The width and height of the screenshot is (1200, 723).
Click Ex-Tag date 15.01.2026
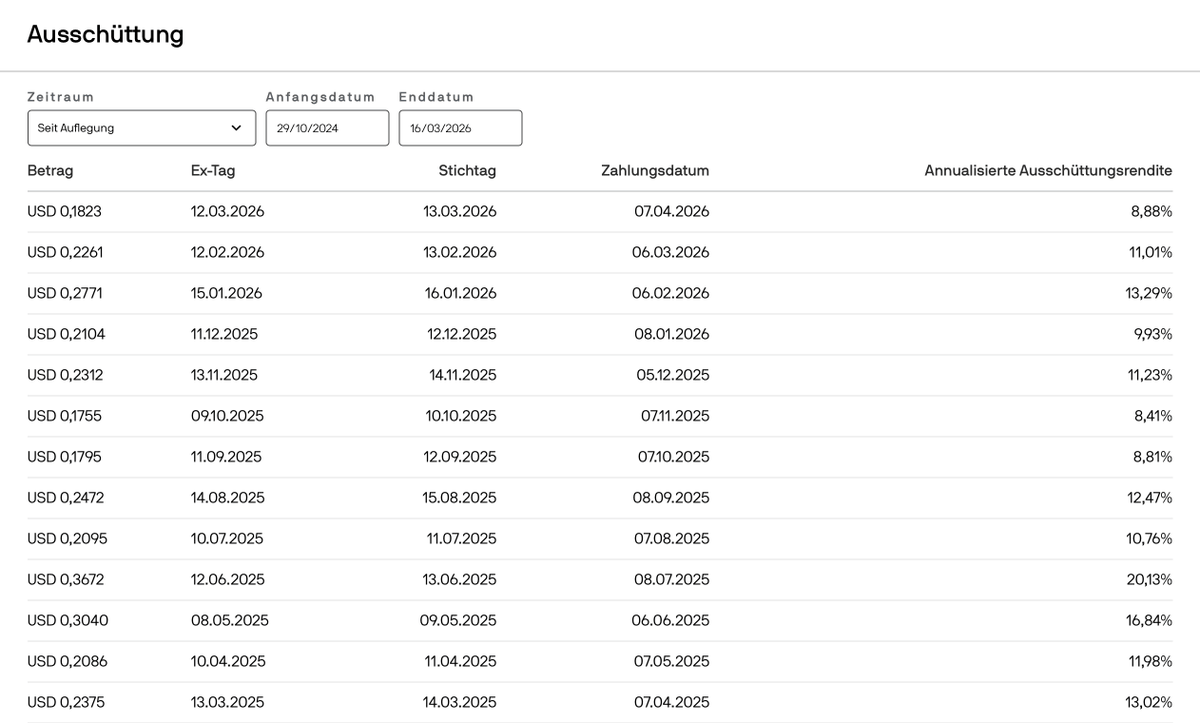(227, 294)
